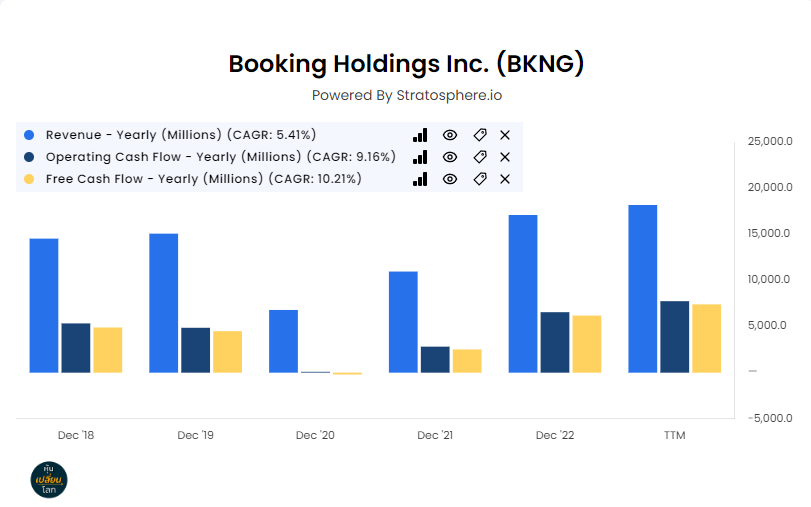The width and height of the screenshot is (811, 507).
Task: Remove the Revenue series with its X
Action: pos(505,135)
